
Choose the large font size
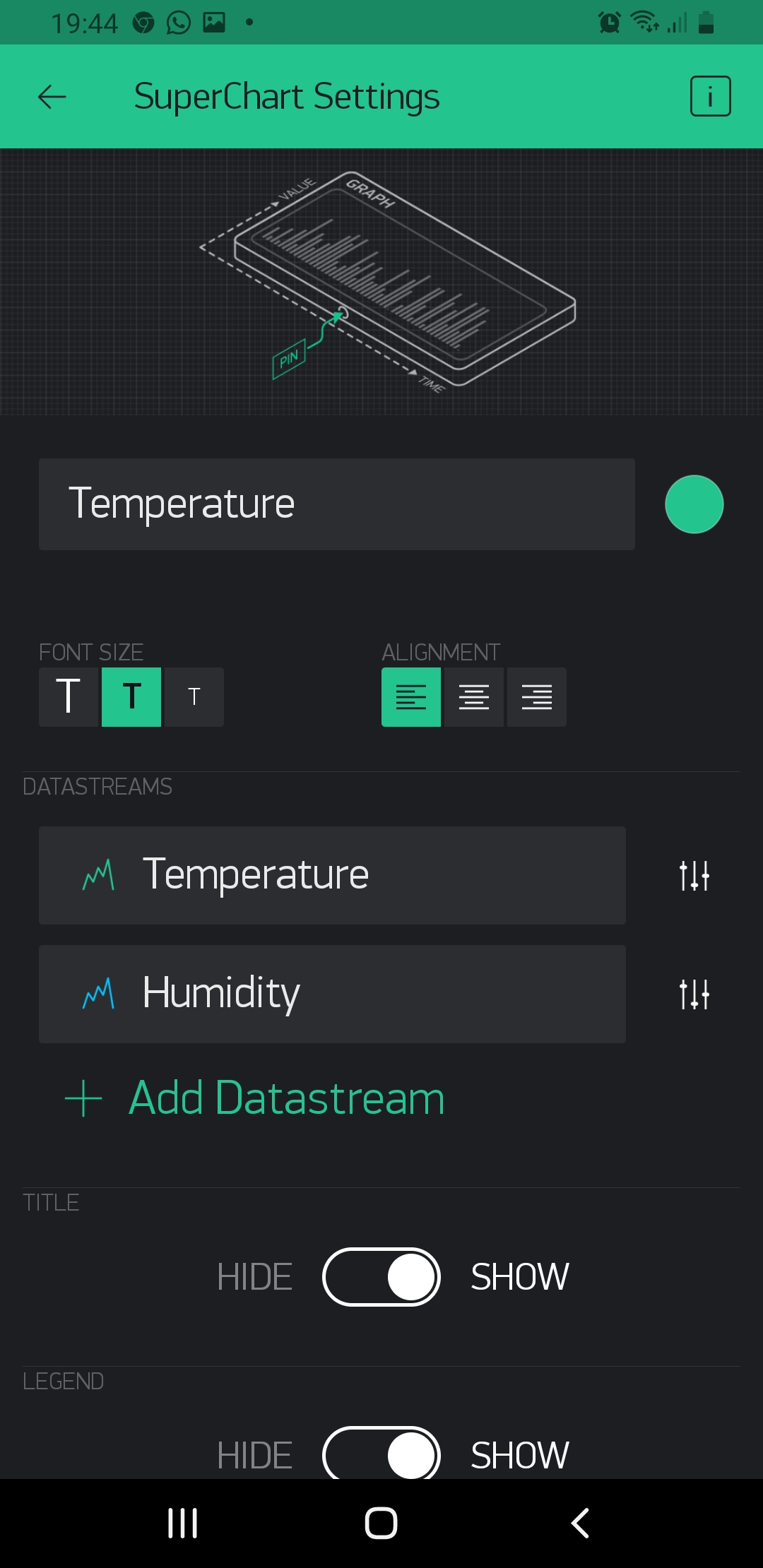tap(69, 697)
